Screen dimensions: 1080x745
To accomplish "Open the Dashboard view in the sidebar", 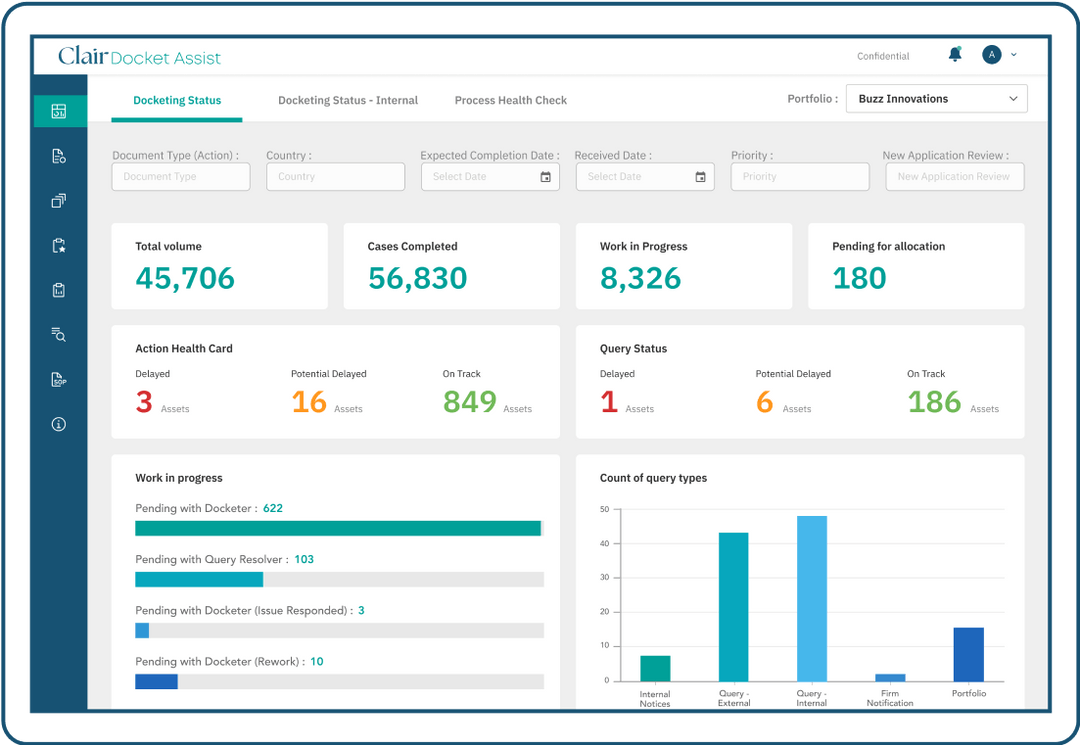I will pos(60,111).
